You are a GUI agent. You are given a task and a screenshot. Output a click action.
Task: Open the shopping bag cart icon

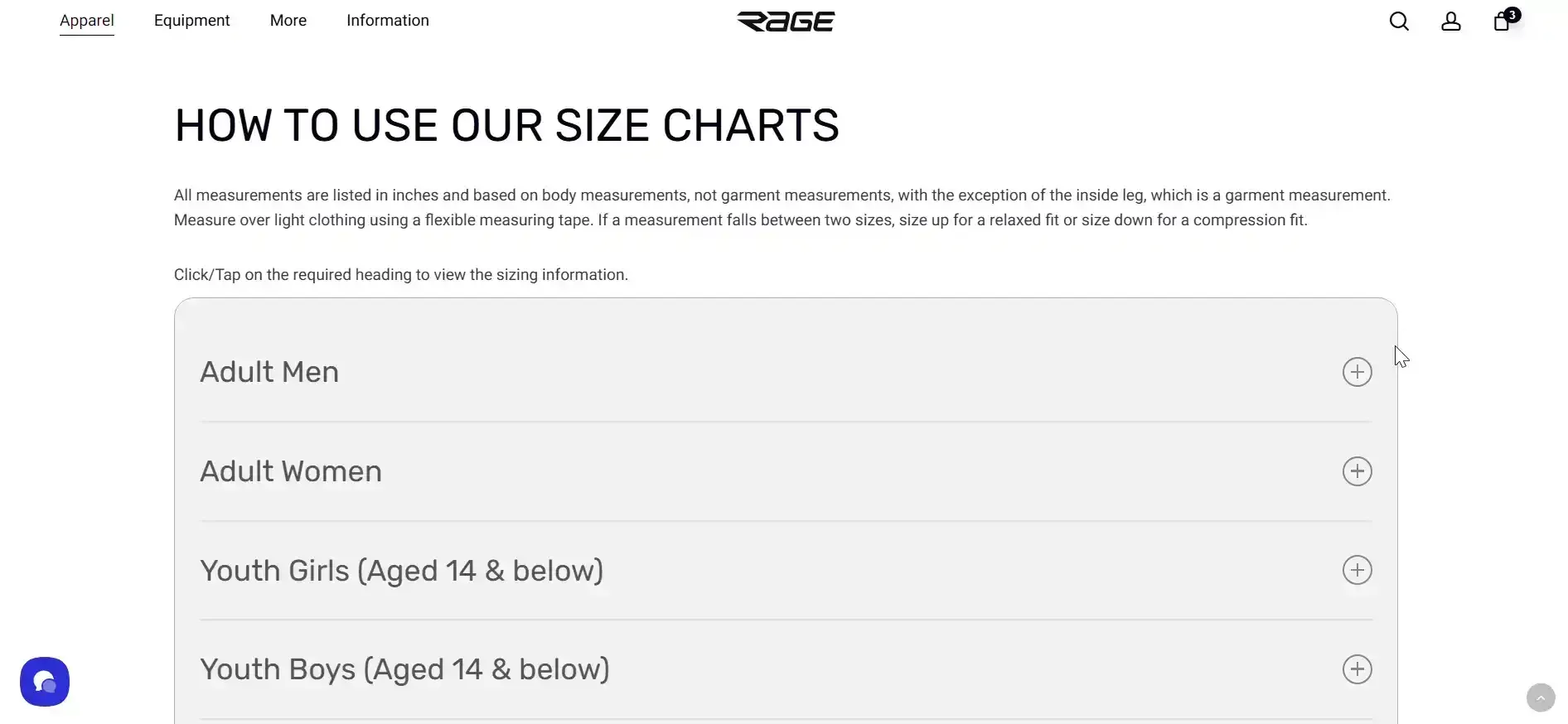(x=1501, y=22)
